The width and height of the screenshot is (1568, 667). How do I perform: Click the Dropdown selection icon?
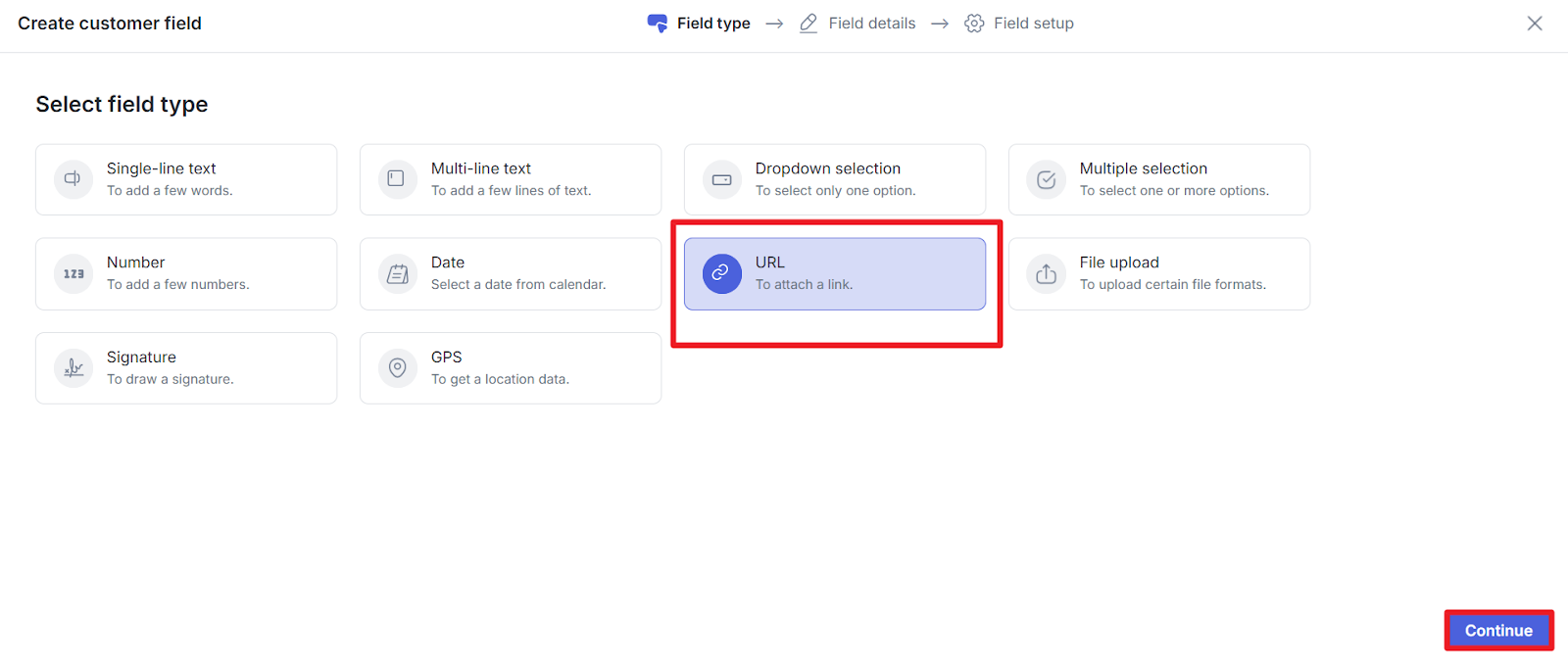tap(721, 179)
